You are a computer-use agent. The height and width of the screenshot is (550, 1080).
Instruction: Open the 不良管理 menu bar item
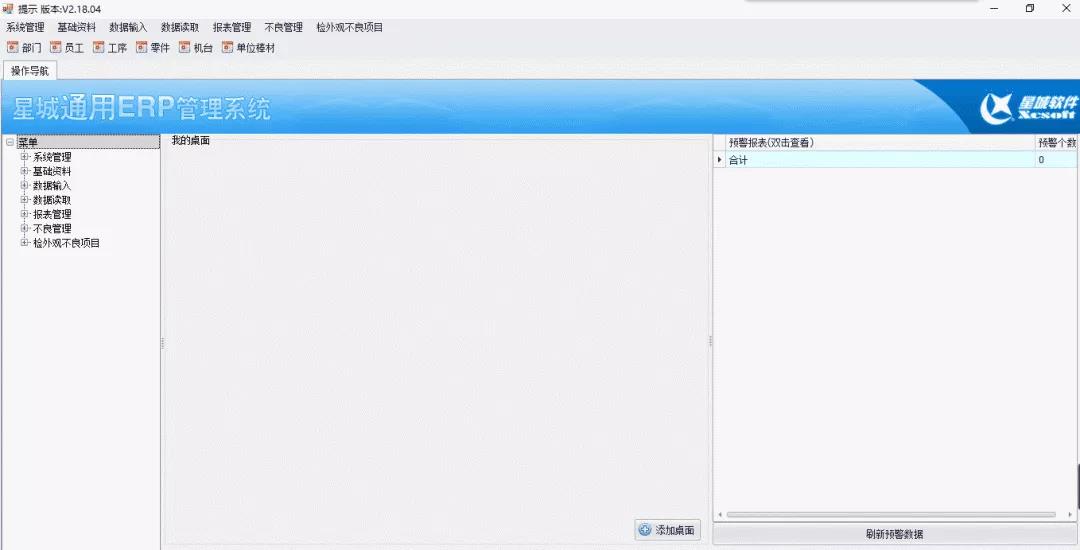283,28
